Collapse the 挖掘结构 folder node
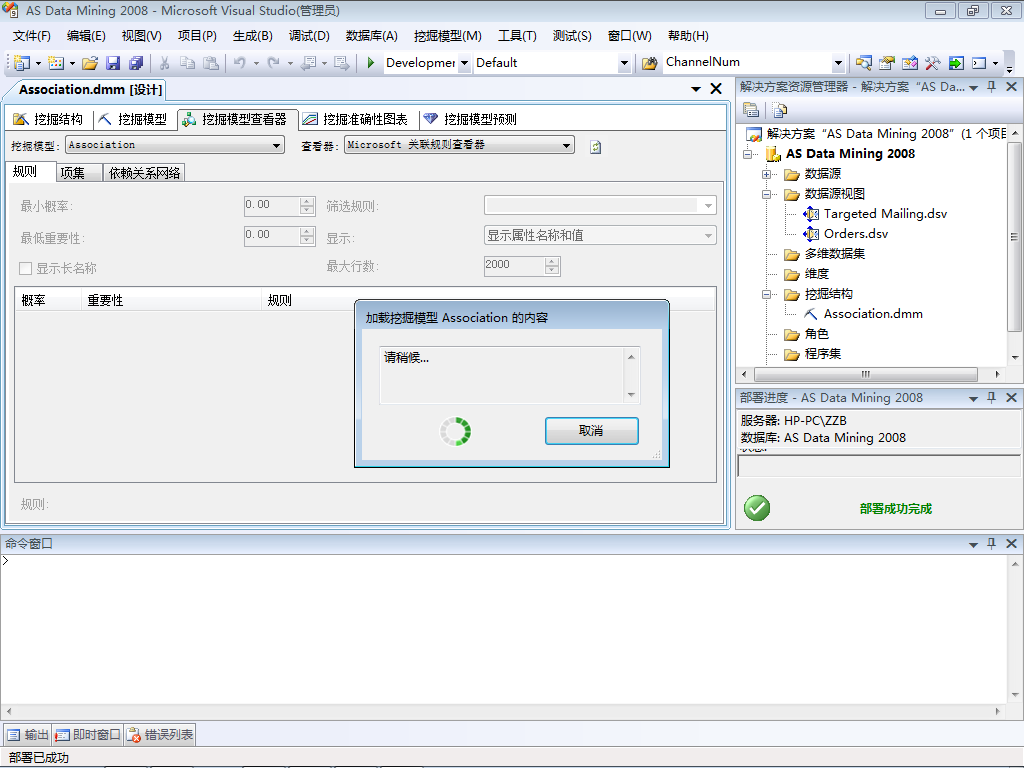This screenshot has height=768, width=1024. click(x=767, y=295)
